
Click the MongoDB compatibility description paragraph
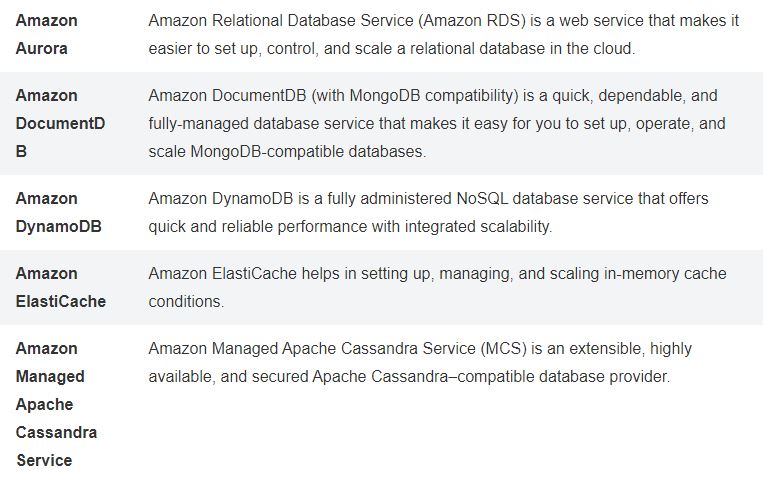[437, 123]
